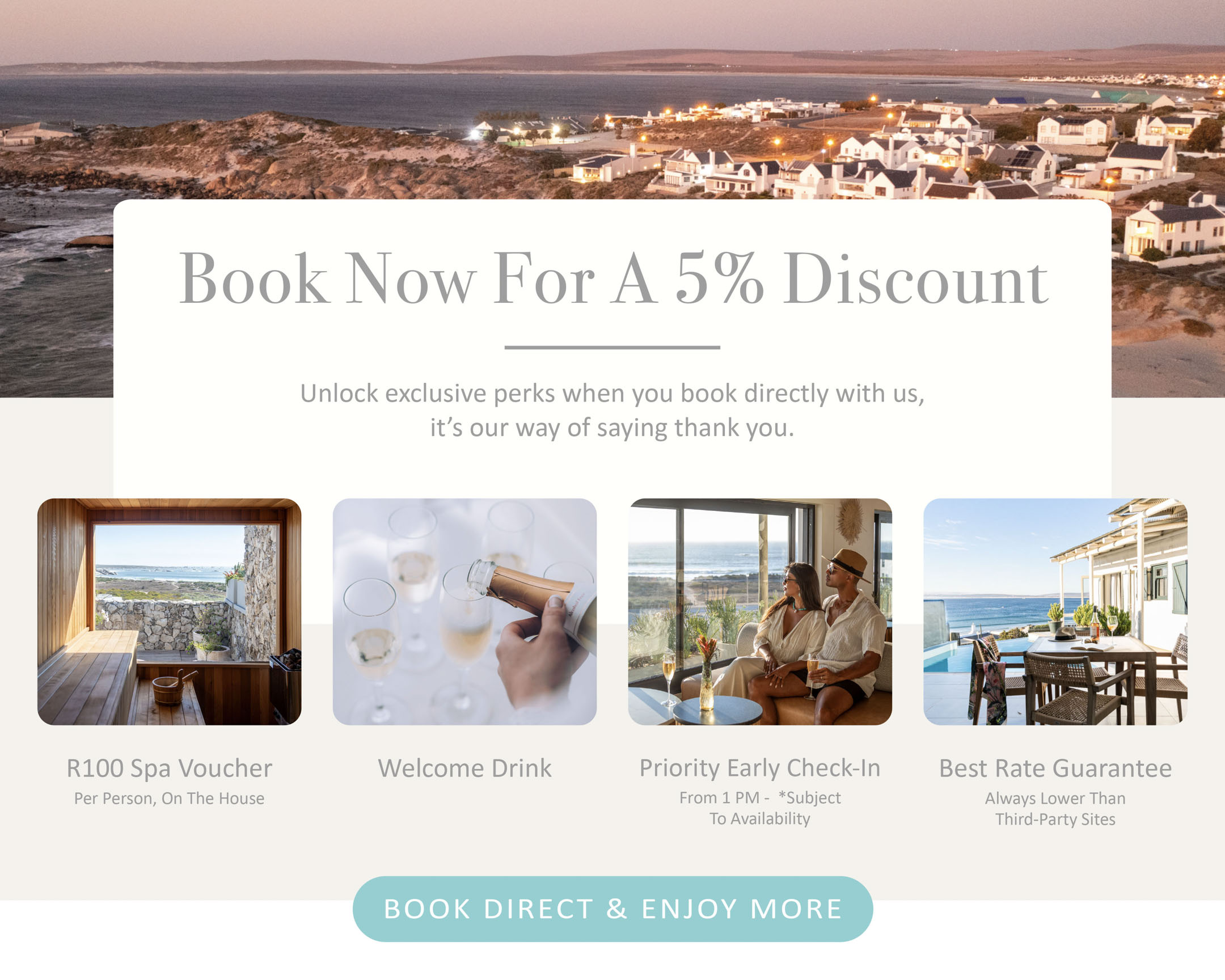Image resolution: width=1225 pixels, height=980 pixels.
Task: Click the Priority Early Check-In heading
Action: (x=760, y=768)
